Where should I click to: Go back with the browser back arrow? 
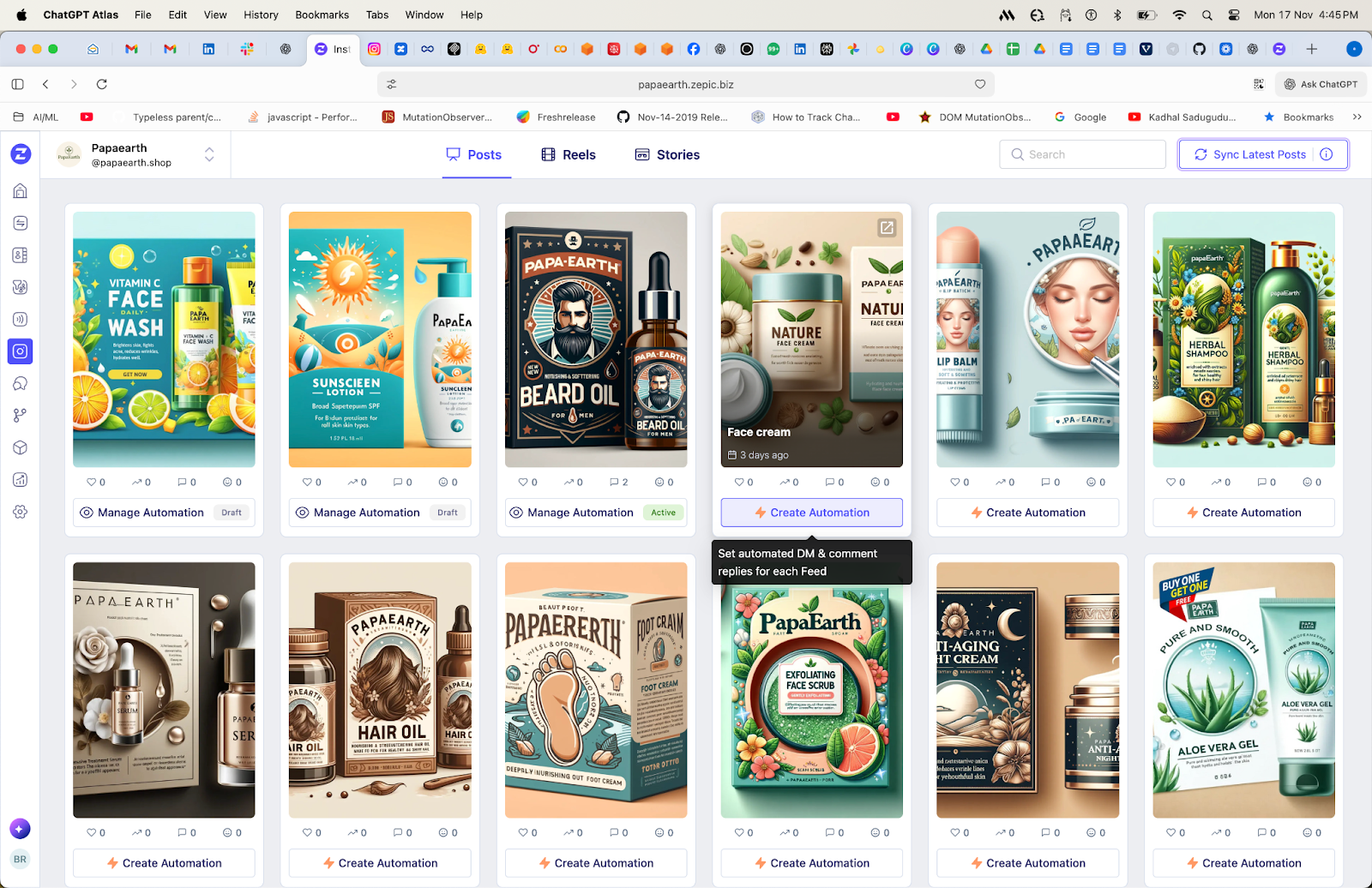click(46, 84)
